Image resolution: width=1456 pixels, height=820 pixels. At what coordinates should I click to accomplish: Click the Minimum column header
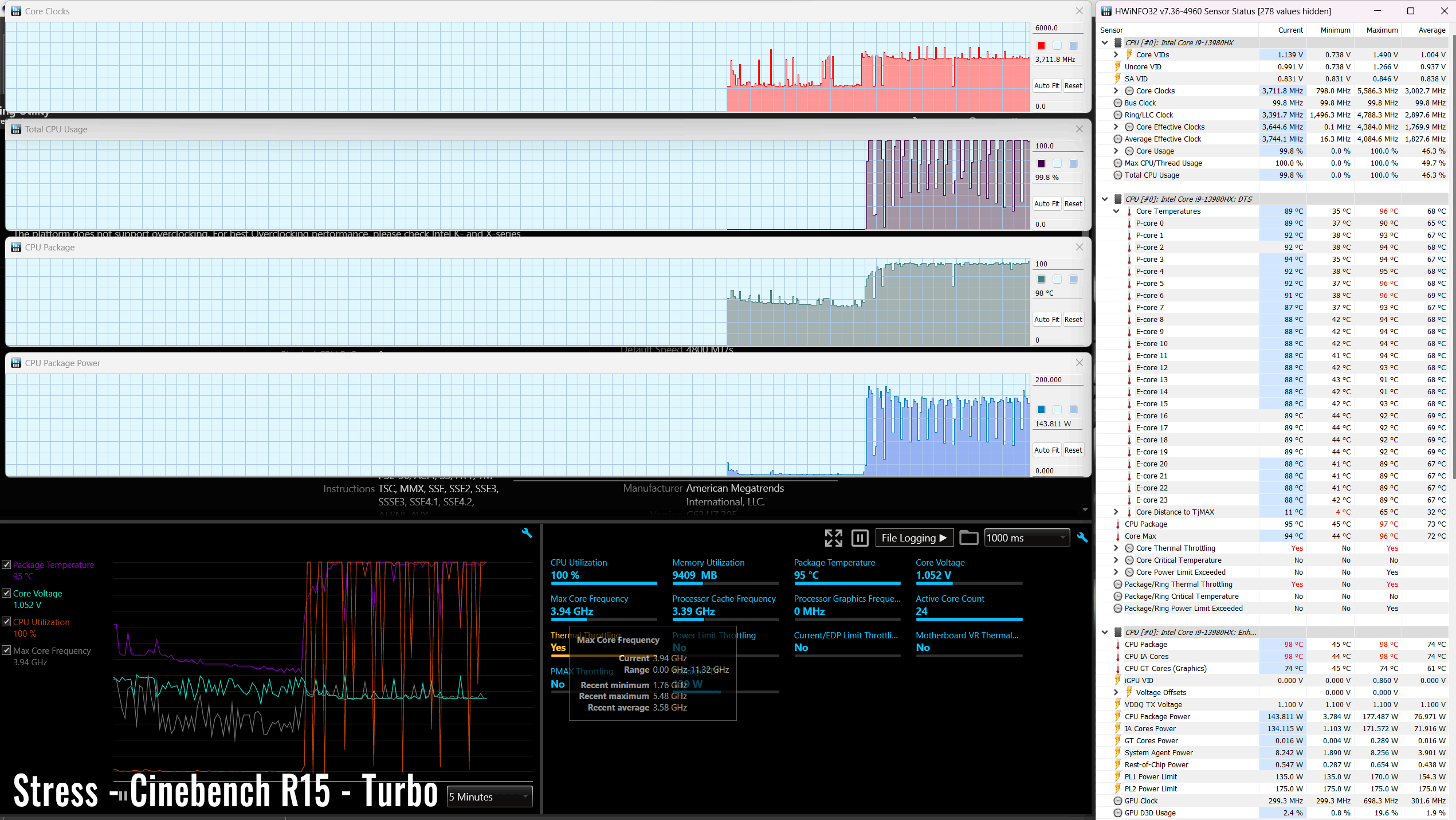[1330, 30]
